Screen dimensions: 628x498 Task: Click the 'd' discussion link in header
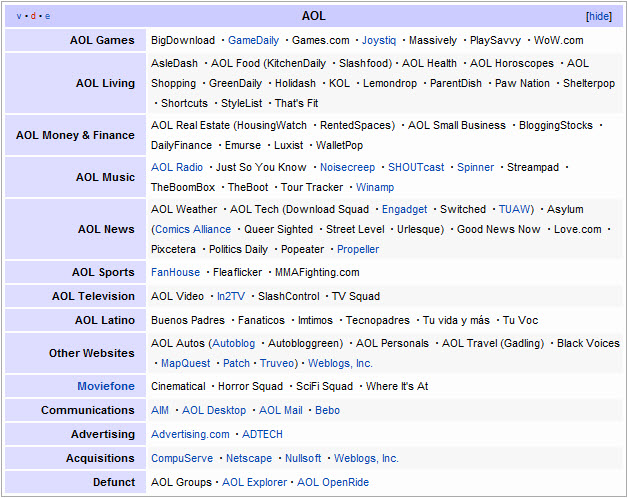33,17
